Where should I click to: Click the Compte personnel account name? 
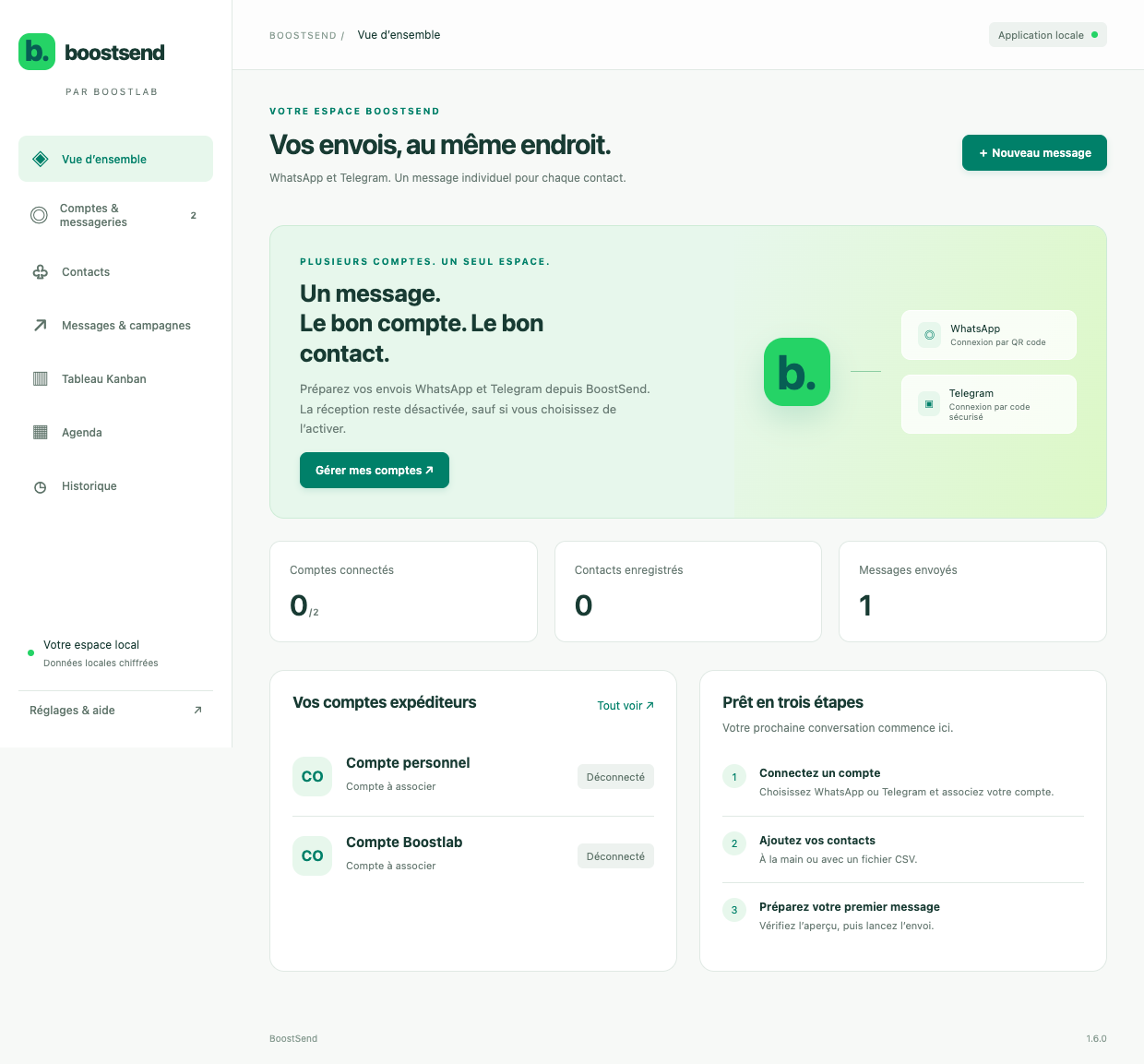coord(408,763)
